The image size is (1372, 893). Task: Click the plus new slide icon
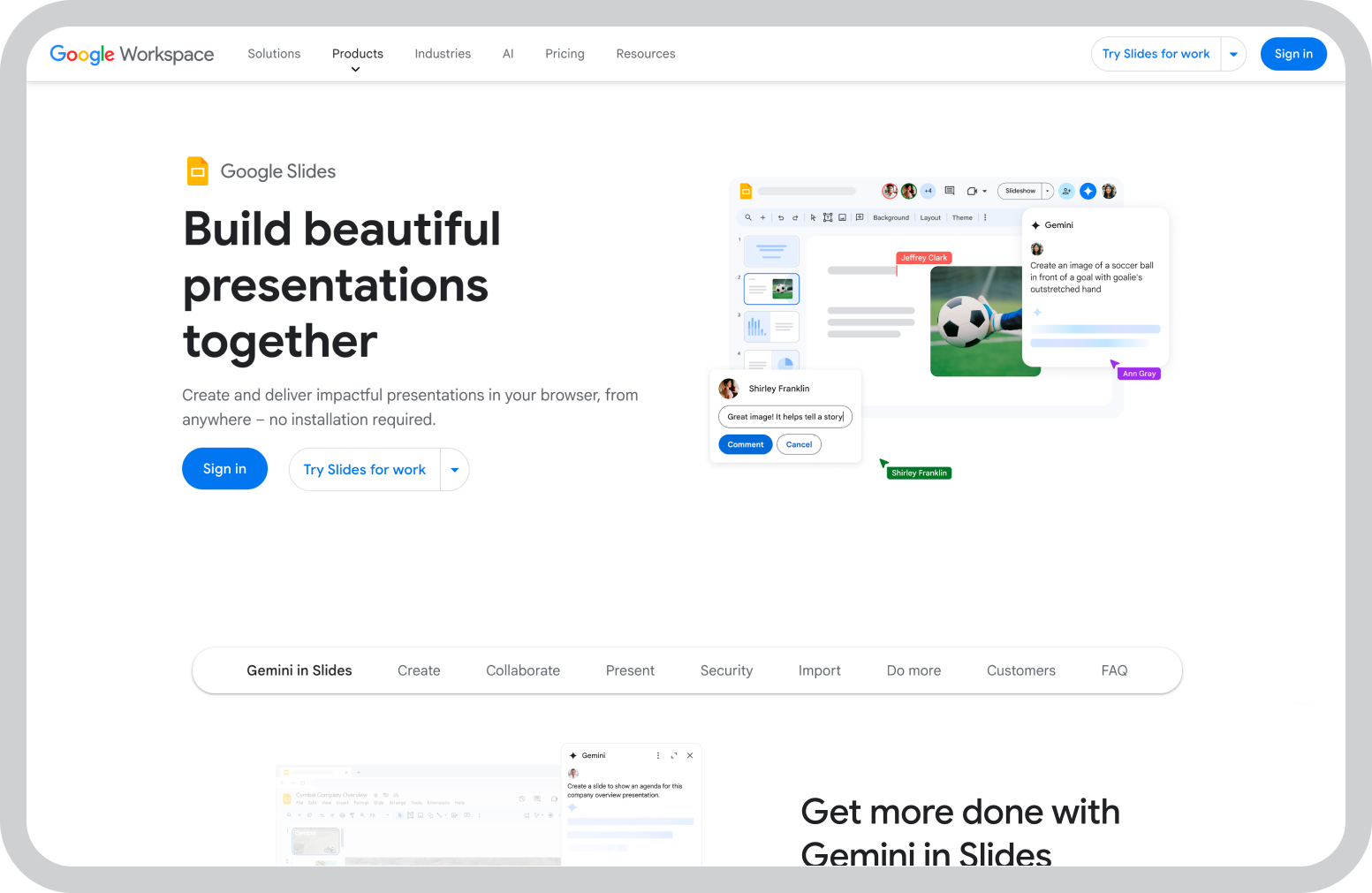pos(763,217)
